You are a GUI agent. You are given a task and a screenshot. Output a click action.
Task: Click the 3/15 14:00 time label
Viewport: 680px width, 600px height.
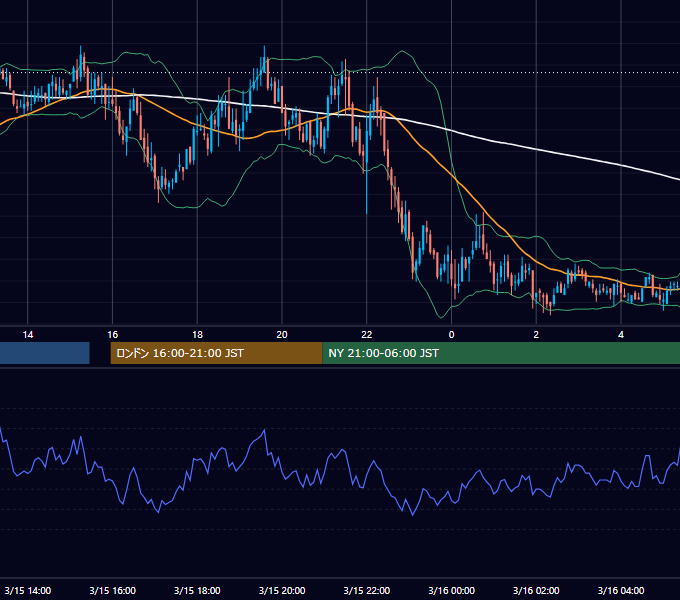coord(28,590)
